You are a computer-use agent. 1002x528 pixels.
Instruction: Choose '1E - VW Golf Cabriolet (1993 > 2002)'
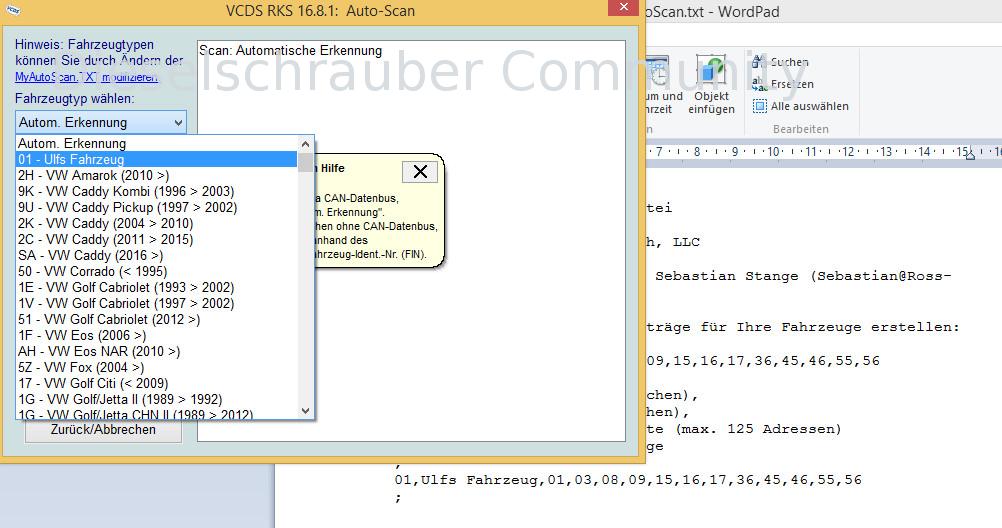point(157,287)
